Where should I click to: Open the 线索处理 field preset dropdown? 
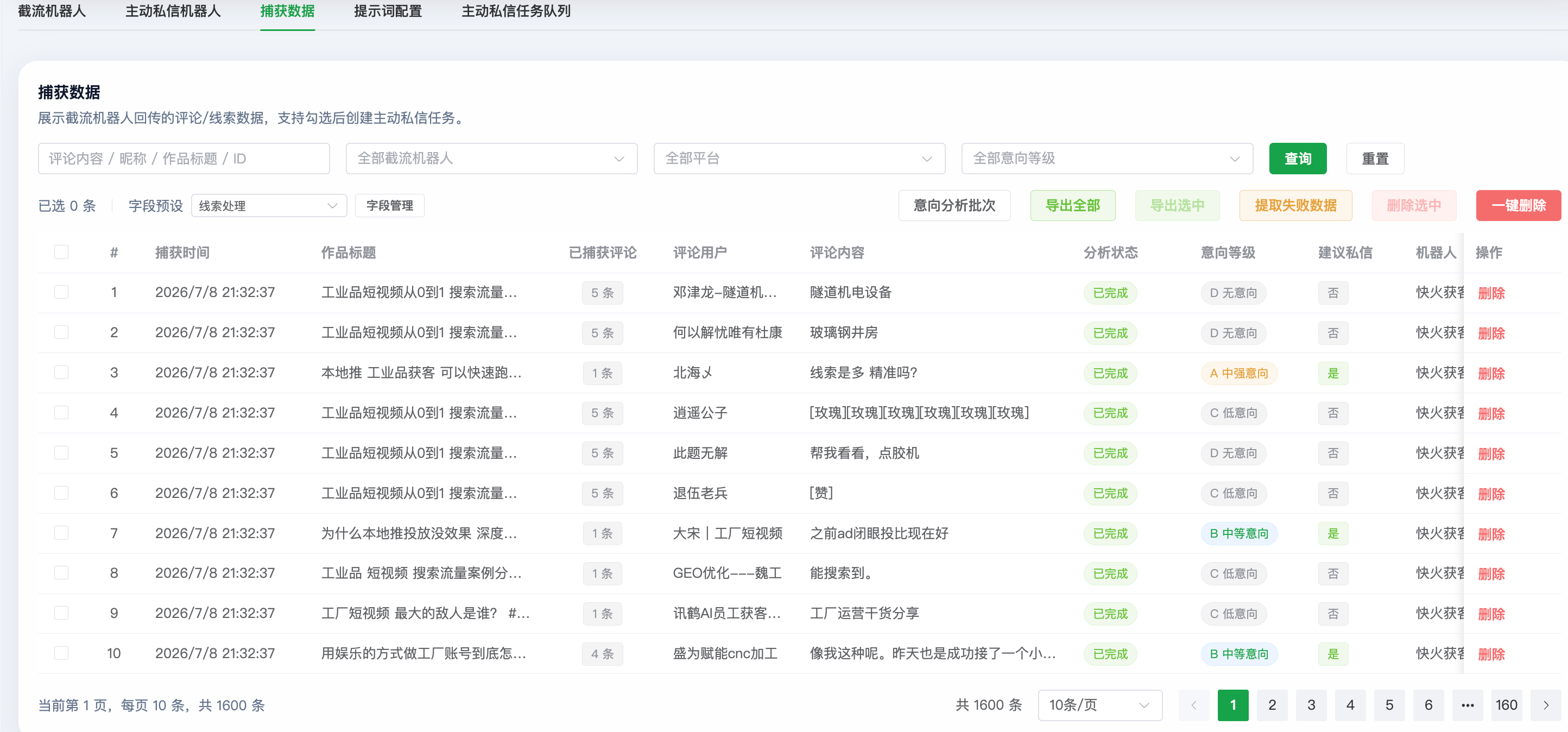tap(269, 206)
